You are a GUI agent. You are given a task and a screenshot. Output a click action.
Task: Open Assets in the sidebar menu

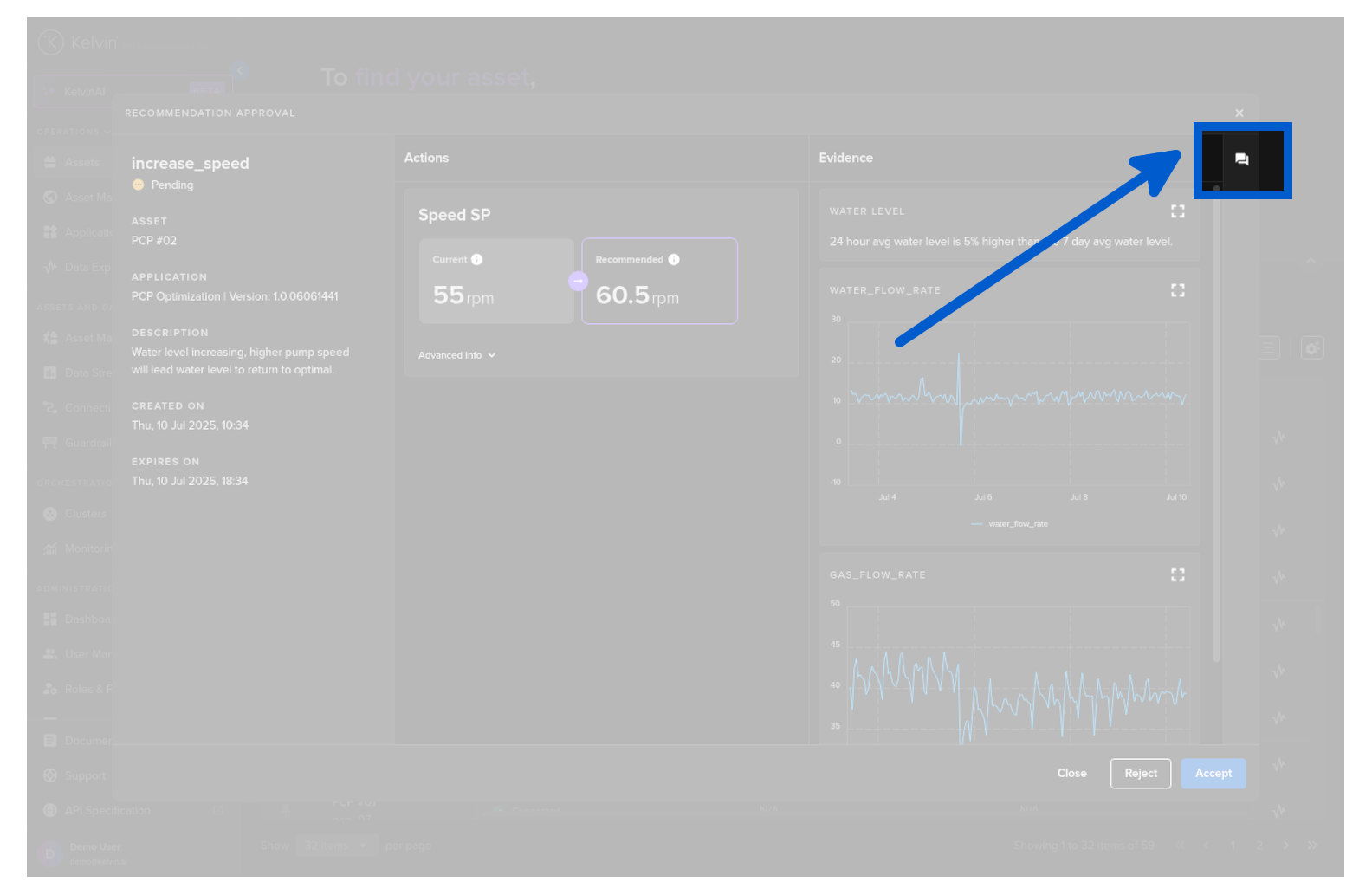point(81,162)
